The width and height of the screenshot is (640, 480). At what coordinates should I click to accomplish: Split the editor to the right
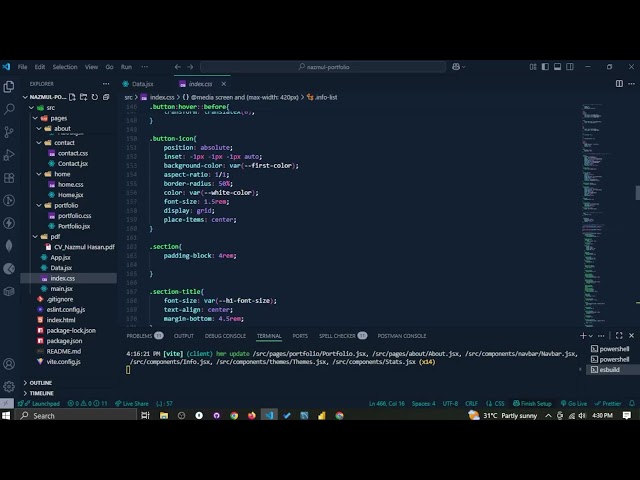(x=619, y=84)
